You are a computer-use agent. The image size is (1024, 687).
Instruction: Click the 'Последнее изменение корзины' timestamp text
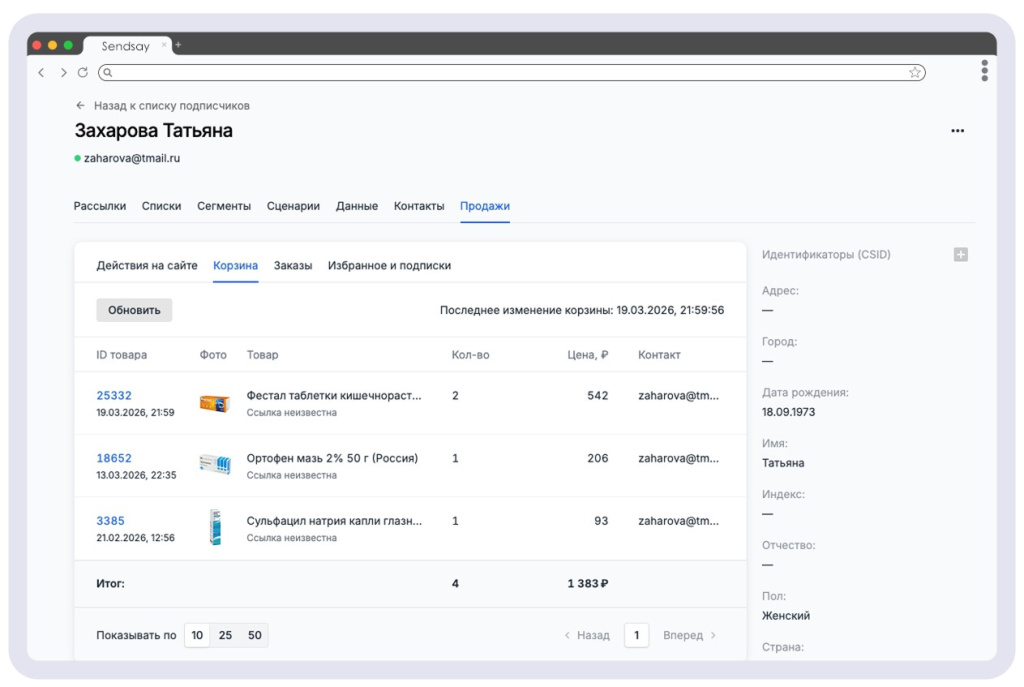(x=582, y=310)
